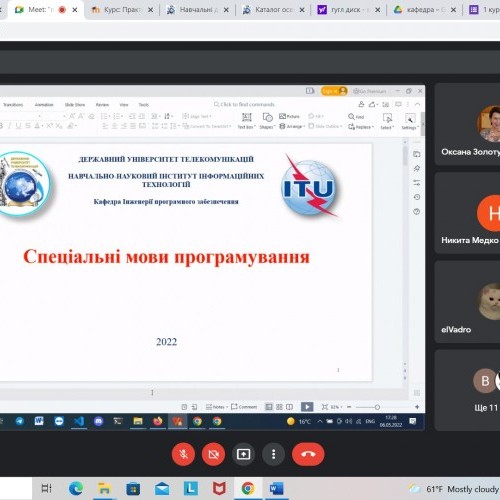Open VS Code in shared screen's taskbar

(79, 421)
